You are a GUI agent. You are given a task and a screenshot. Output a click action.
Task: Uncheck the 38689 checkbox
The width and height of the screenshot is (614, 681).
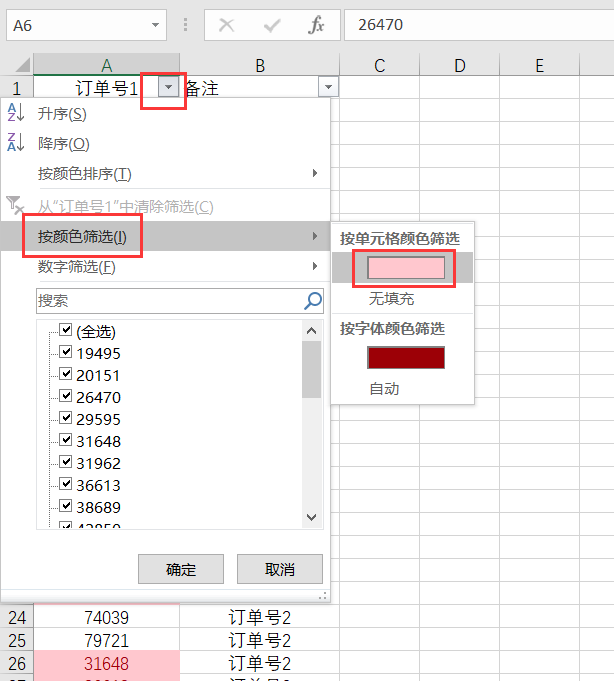pyautogui.click(x=66, y=505)
